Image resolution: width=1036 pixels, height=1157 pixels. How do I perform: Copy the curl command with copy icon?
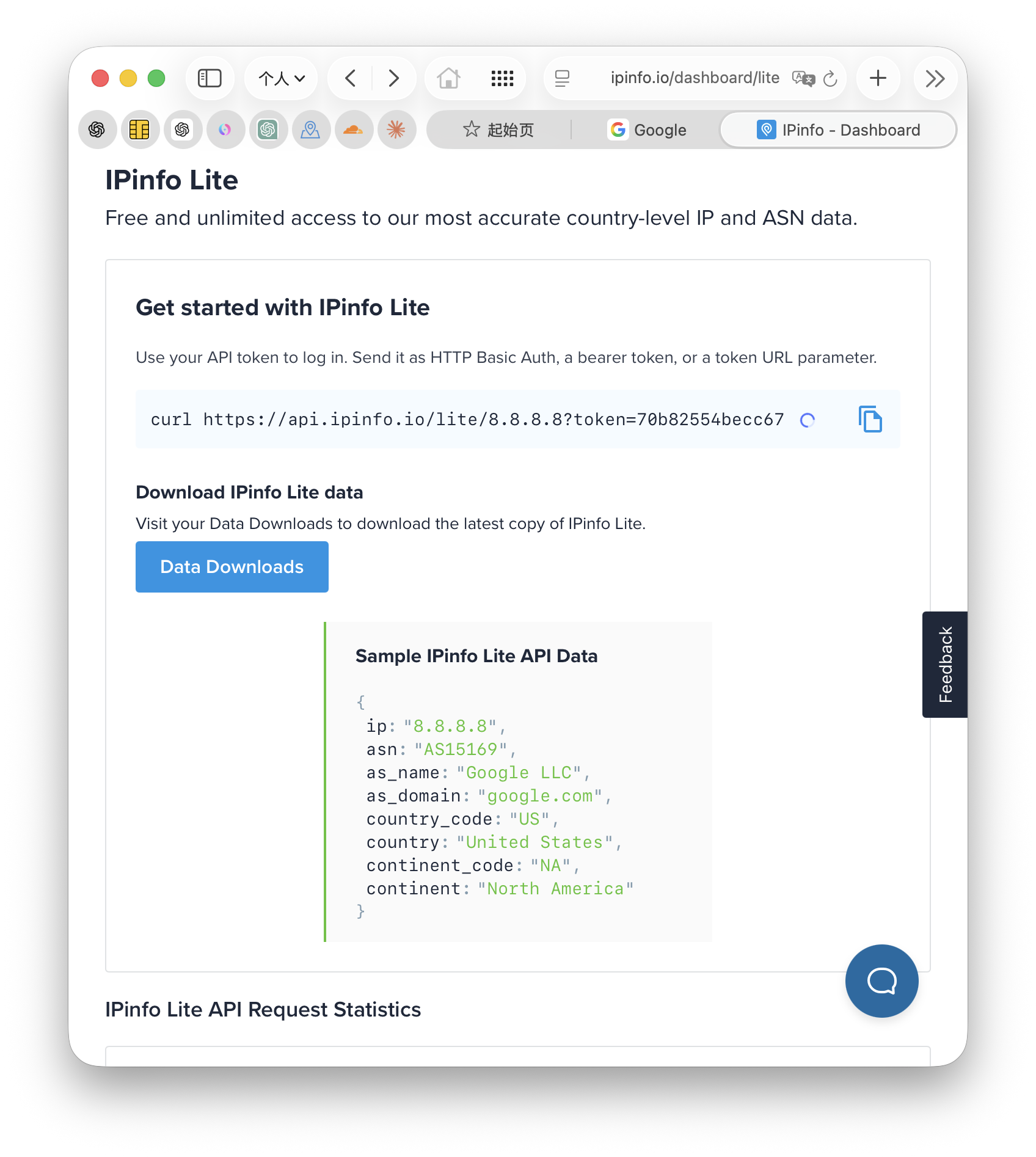click(x=870, y=419)
